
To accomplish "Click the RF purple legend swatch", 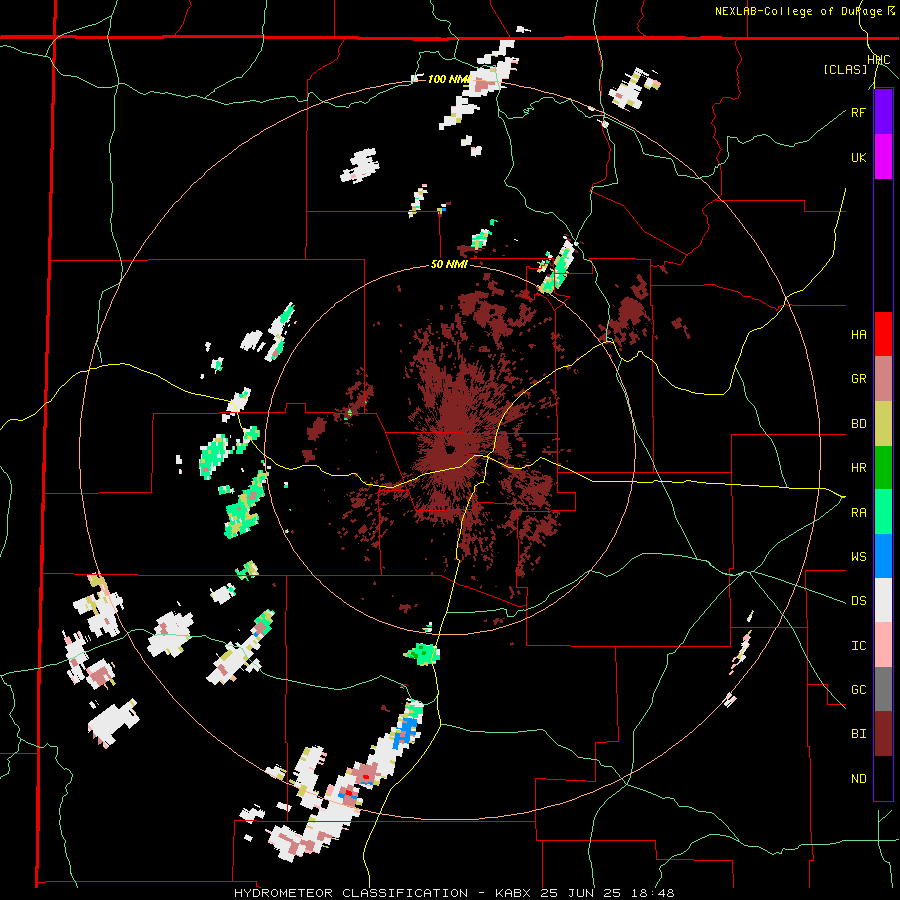I will pos(883,112).
